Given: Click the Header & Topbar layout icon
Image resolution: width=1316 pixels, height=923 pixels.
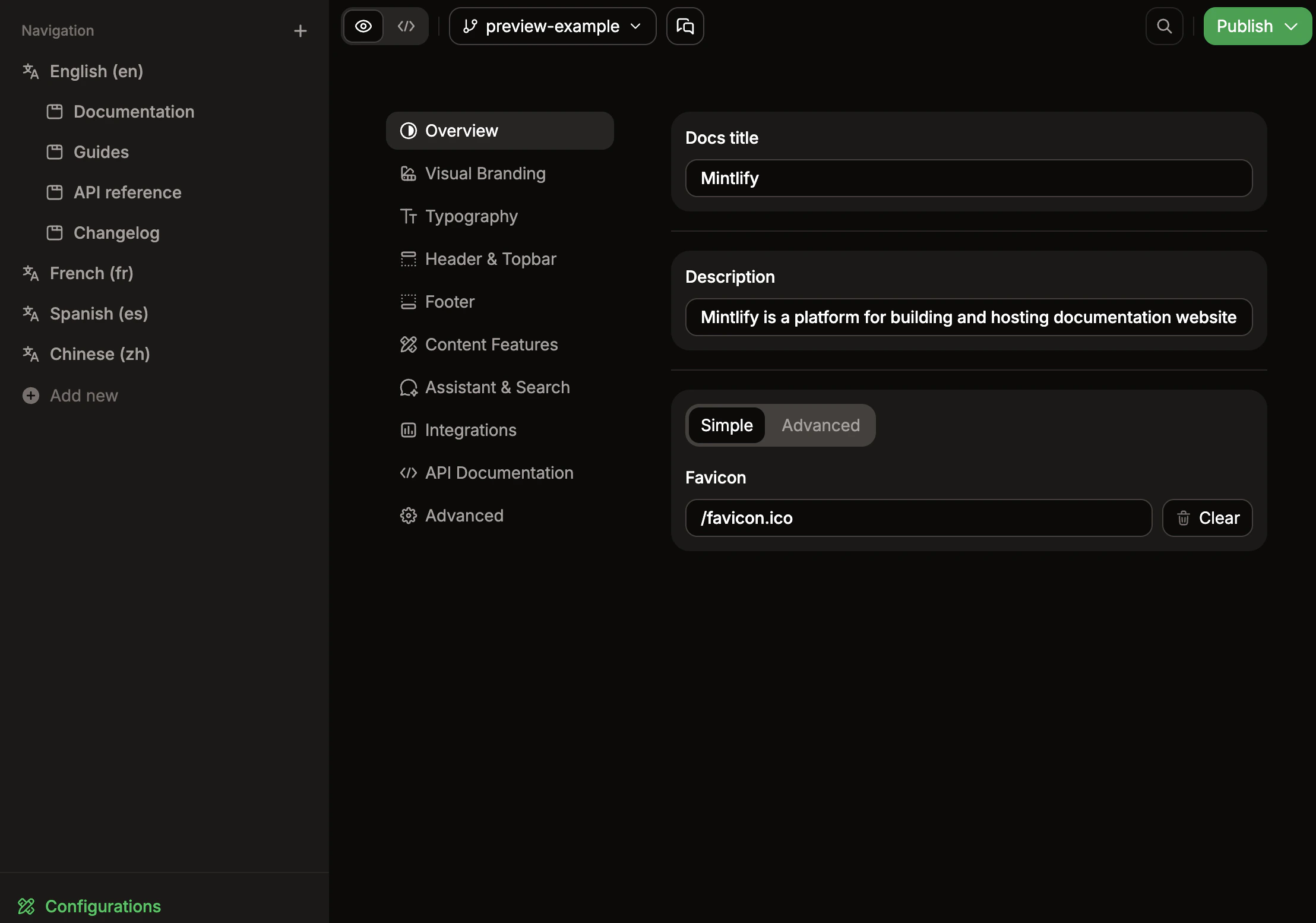Looking at the screenshot, I should pos(409,259).
